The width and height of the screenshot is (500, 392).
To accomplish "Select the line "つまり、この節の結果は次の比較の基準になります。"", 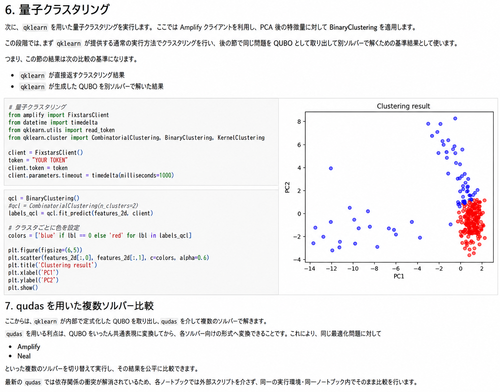I will (x=71, y=59).
